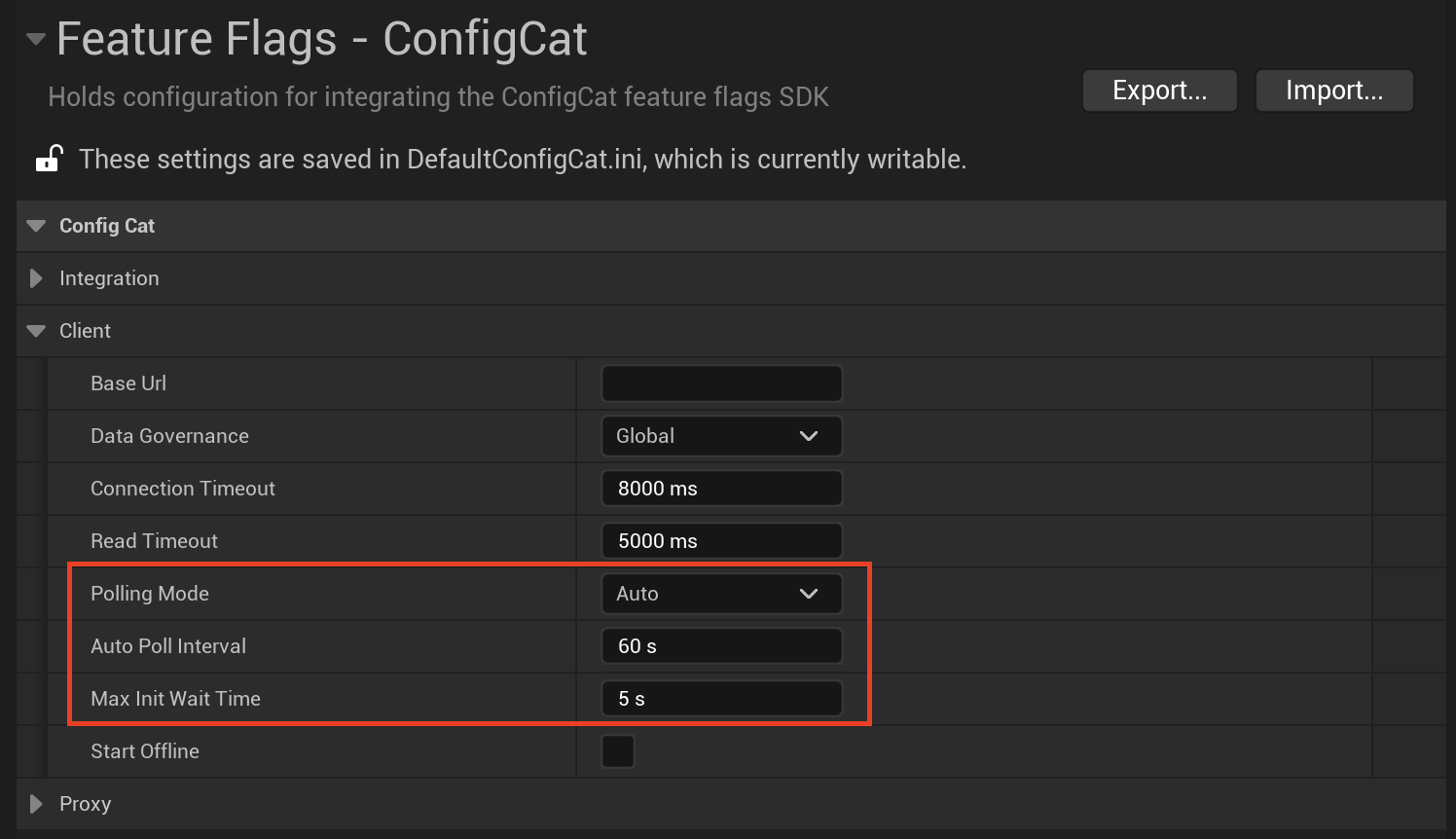
Task: Click the unlocked padlock settings icon
Action: tap(48, 158)
